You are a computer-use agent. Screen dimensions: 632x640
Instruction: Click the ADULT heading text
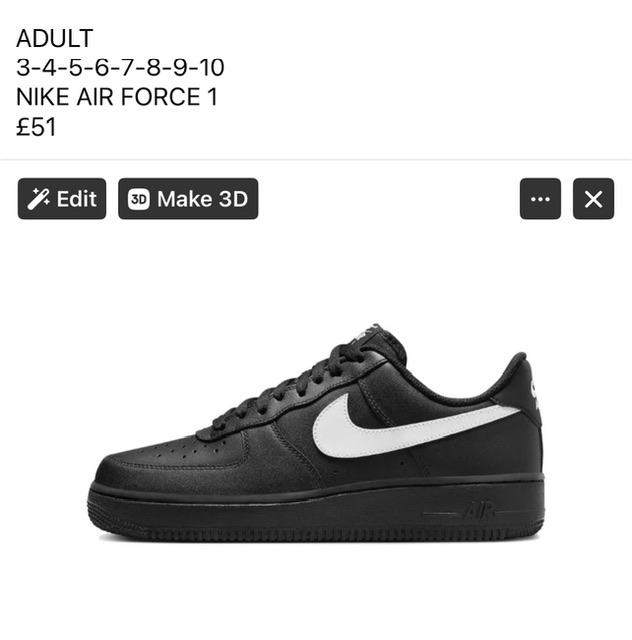(x=55, y=38)
